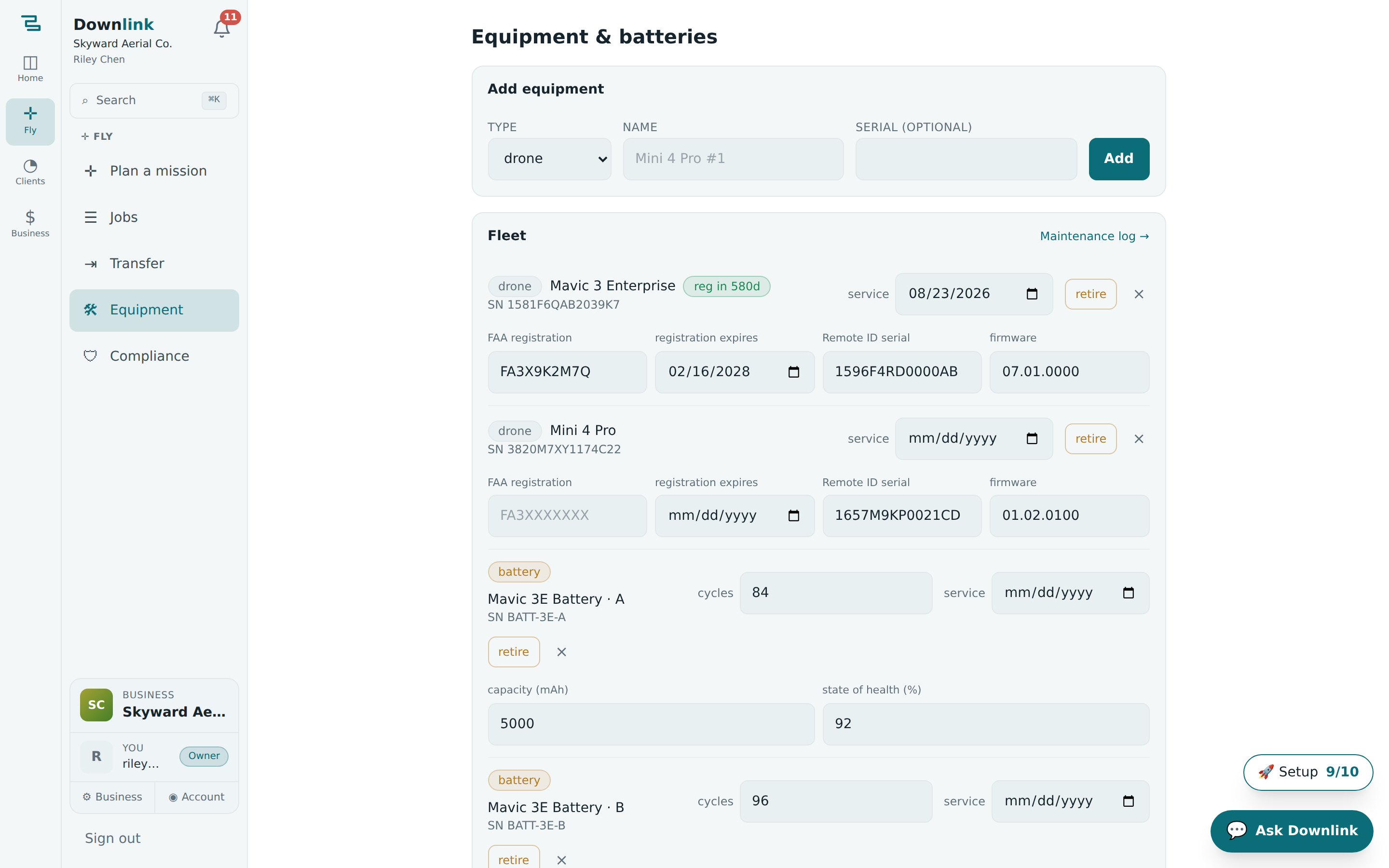Viewport: 1389px width, 868px height.
Task: Open the Ask Downlink chat
Action: 1292,831
